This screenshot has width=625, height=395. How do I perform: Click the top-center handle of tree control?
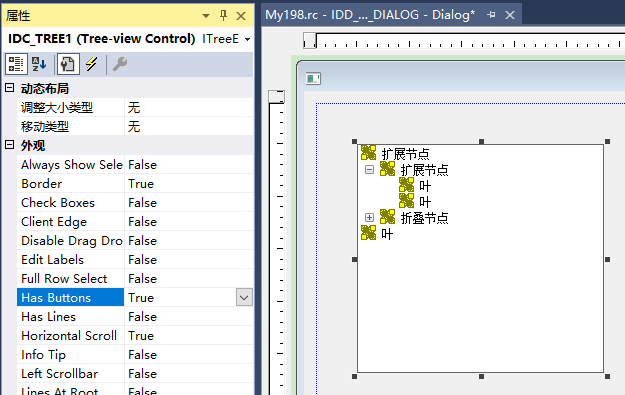482,141
